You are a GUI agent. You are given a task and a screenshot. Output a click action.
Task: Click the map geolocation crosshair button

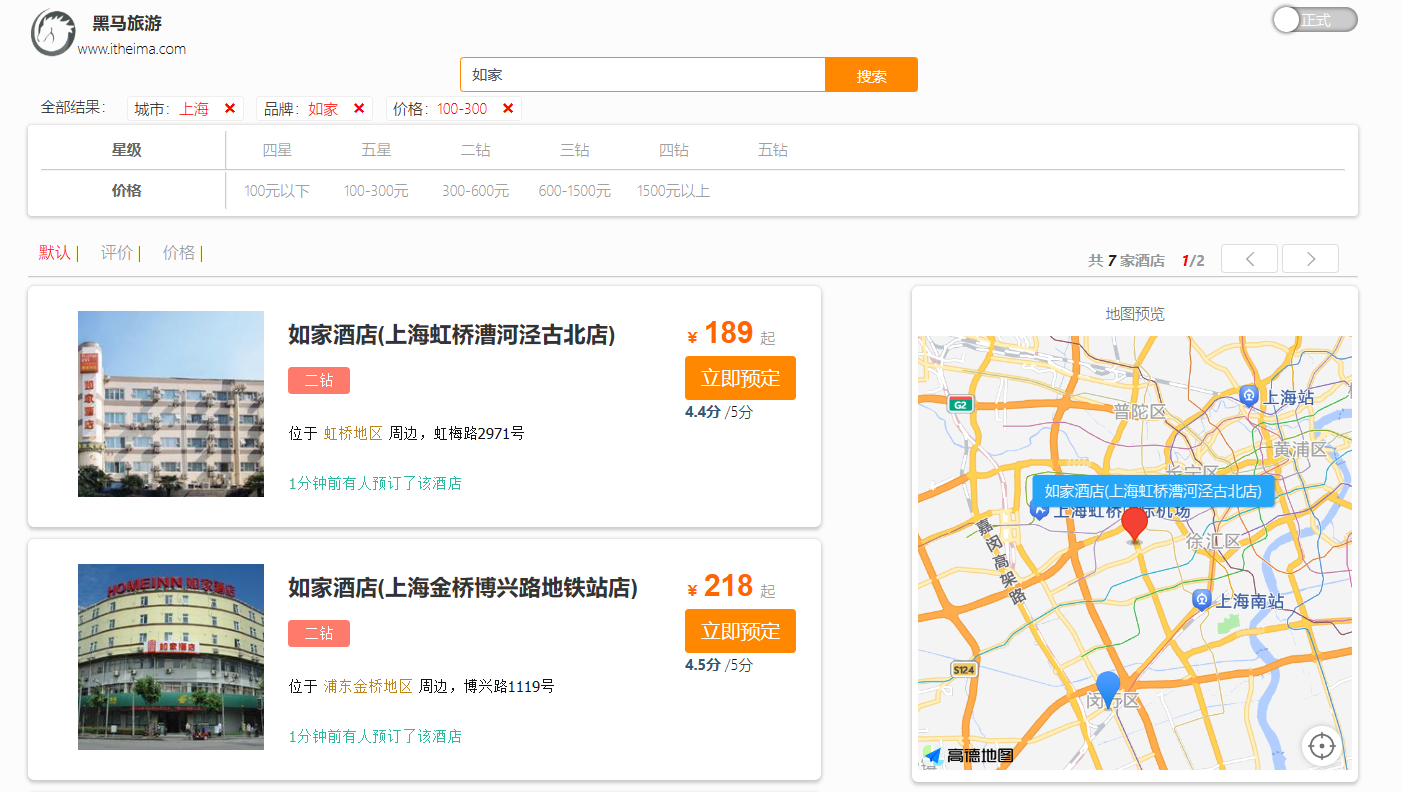[x=1322, y=746]
